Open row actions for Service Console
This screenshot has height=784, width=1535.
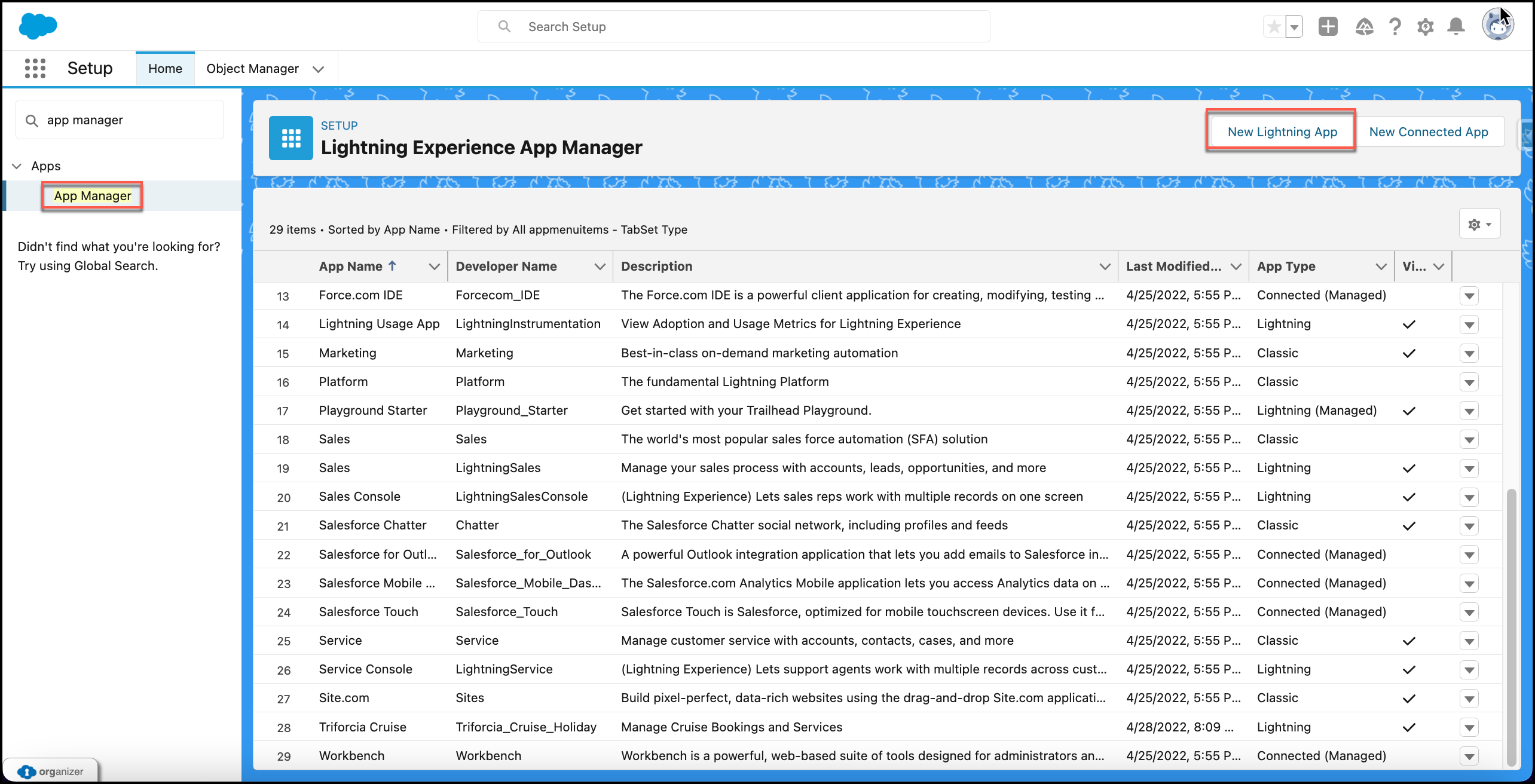point(1469,670)
